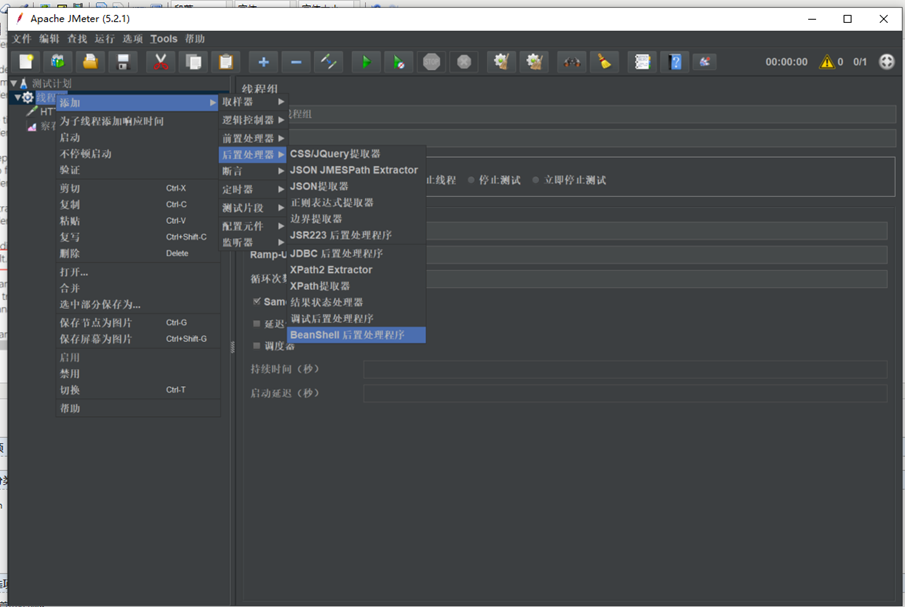Collapse the 测试计划 tree arrow

click(14, 83)
